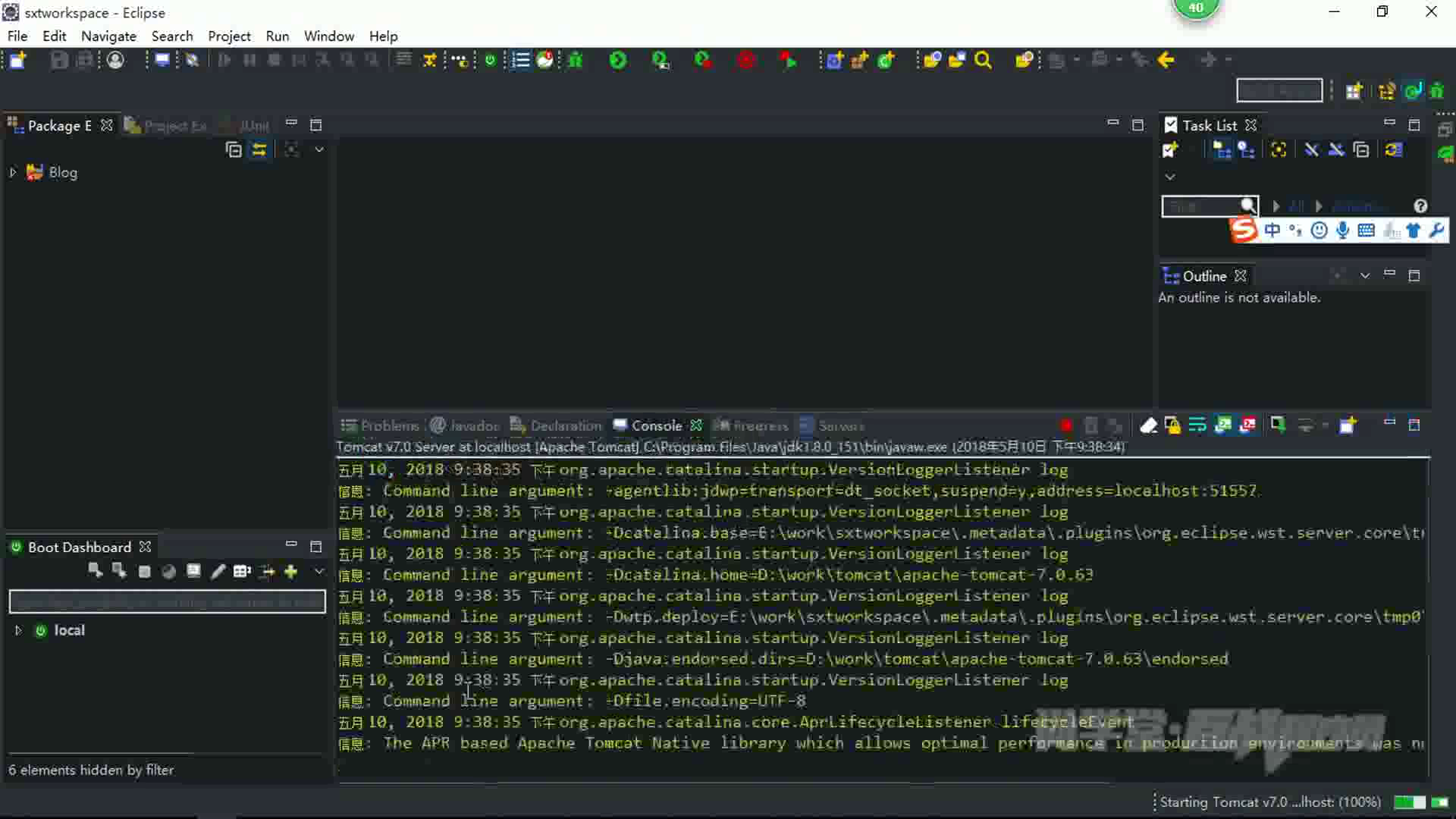Toggle the Categorized presentation in Task List

[1222, 149]
